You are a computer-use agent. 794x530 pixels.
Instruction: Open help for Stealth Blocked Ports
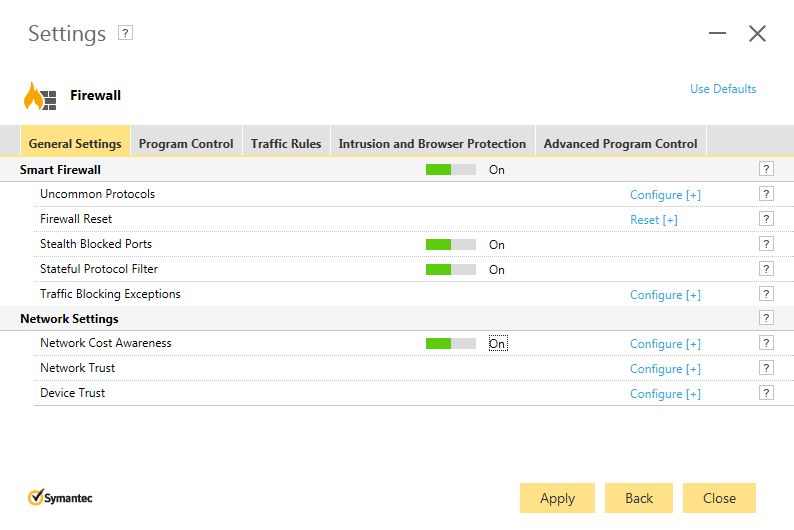(766, 244)
